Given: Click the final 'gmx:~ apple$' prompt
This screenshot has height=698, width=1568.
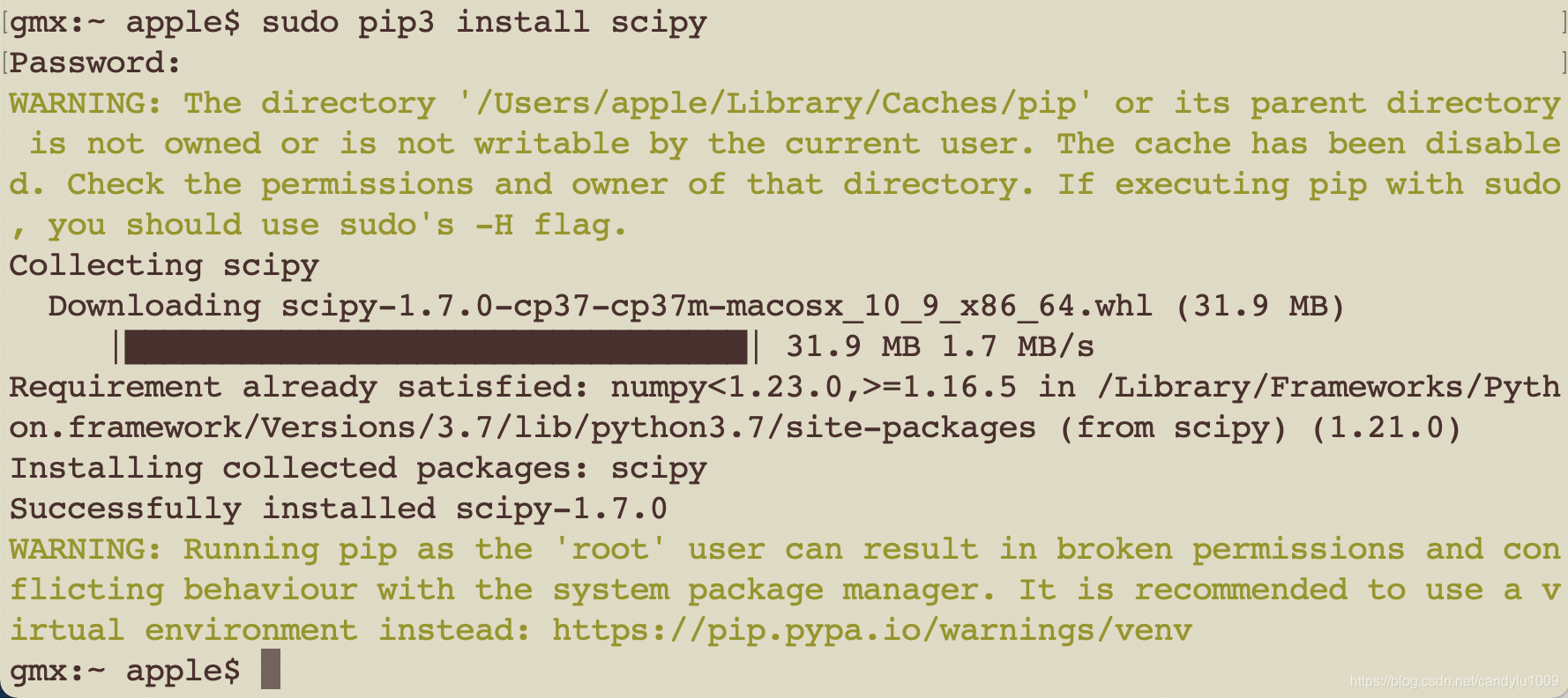Looking at the screenshot, I should click(124, 672).
